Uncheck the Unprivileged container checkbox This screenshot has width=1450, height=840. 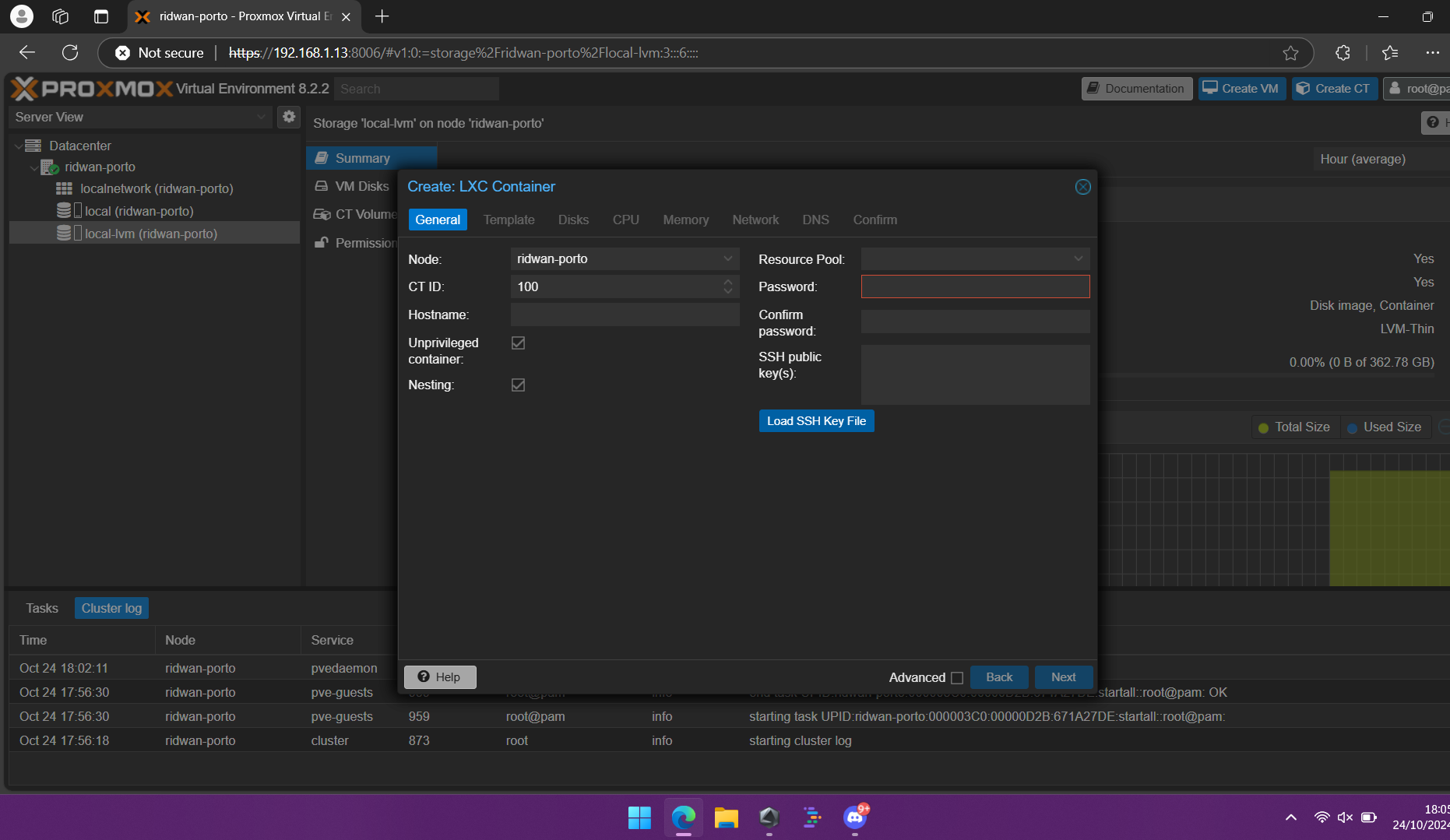517,343
